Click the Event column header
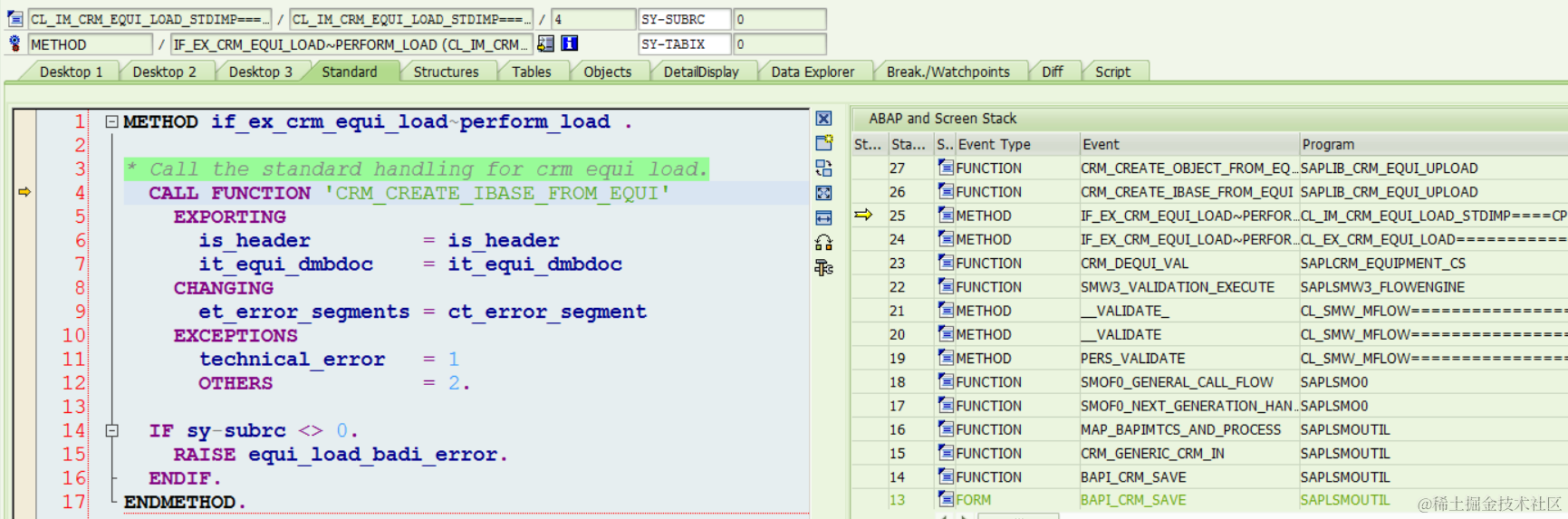The image size is (1568, 519). click(1189, 144)
